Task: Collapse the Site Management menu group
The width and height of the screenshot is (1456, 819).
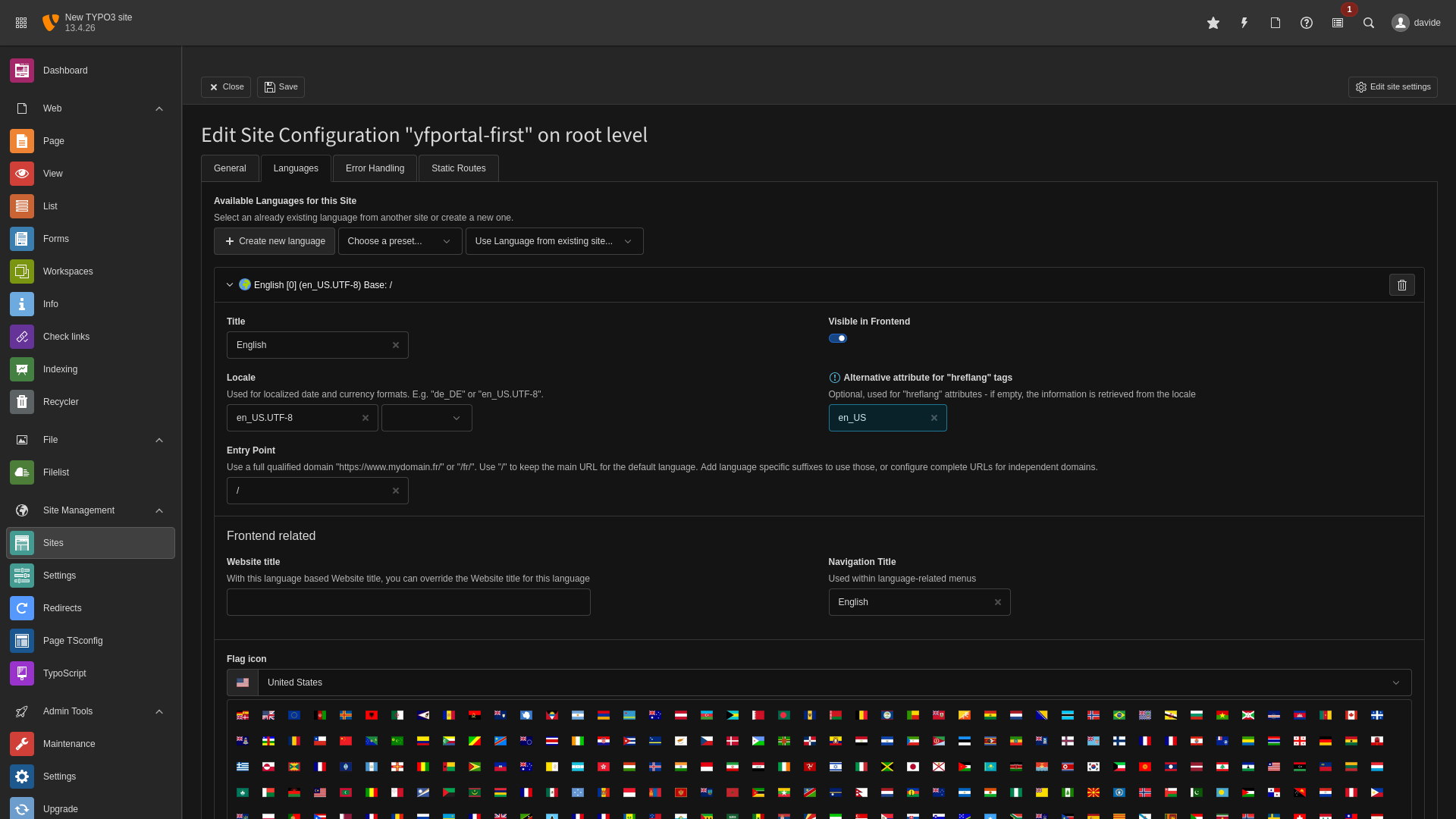Action: (159, 510)
